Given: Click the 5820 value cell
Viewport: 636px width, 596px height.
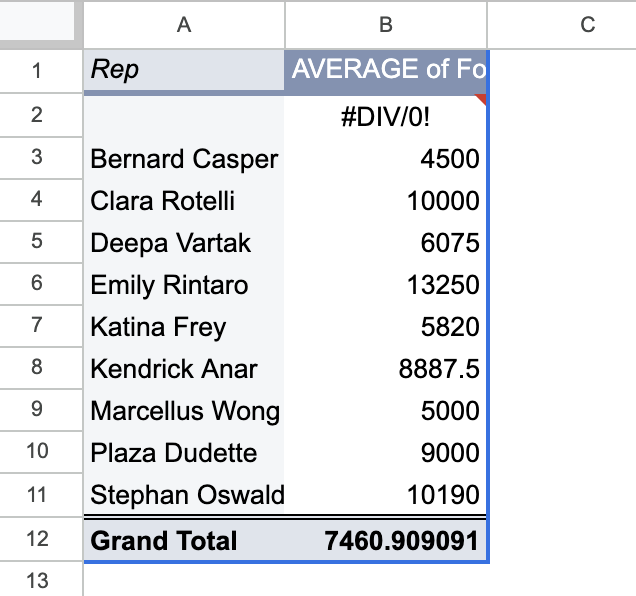Looking at the screenshot, I should (386, 327).
